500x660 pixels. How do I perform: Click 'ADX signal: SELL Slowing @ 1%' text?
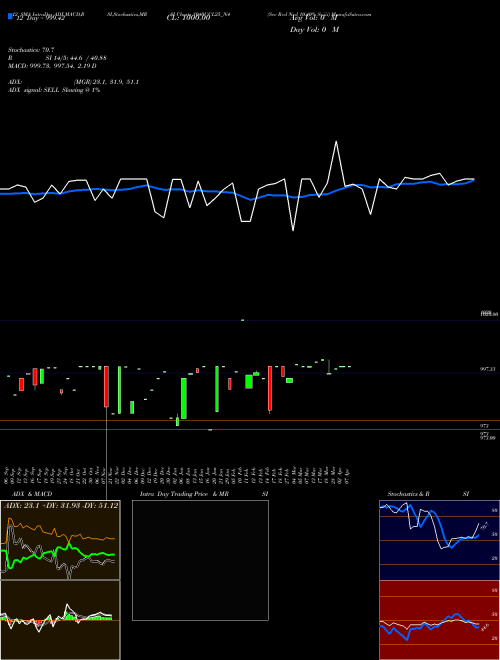[54, 90]
